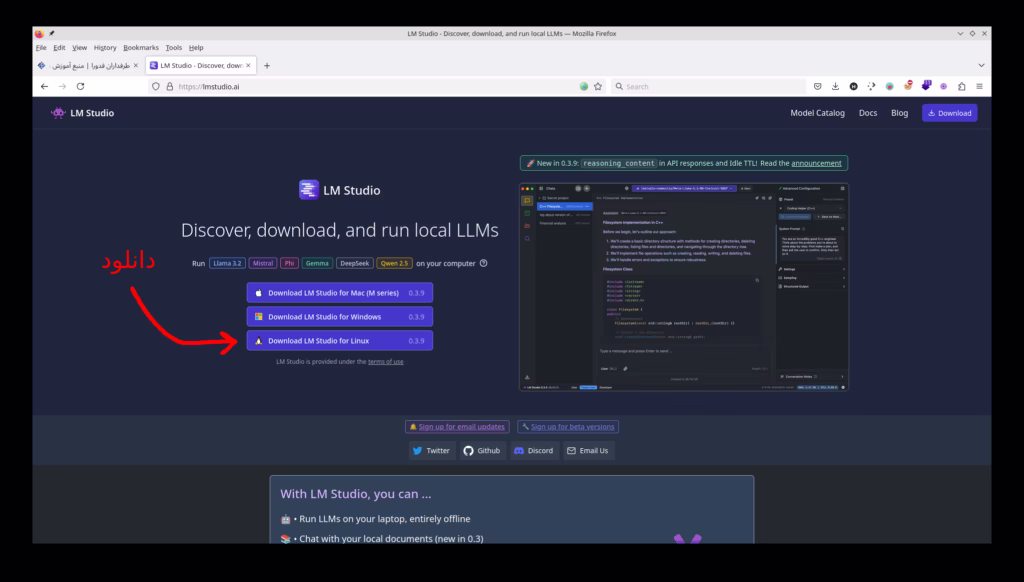The height and width of the screenshot is (582, 1024).
Task: Click the LM Studio logo in the navbar
Action: [x=84, y=113]
